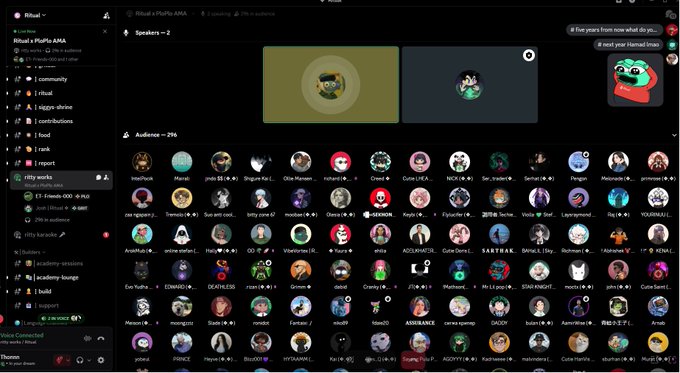
Task: Click the moderator badge on second speaker tile
Action: [529, 56]
